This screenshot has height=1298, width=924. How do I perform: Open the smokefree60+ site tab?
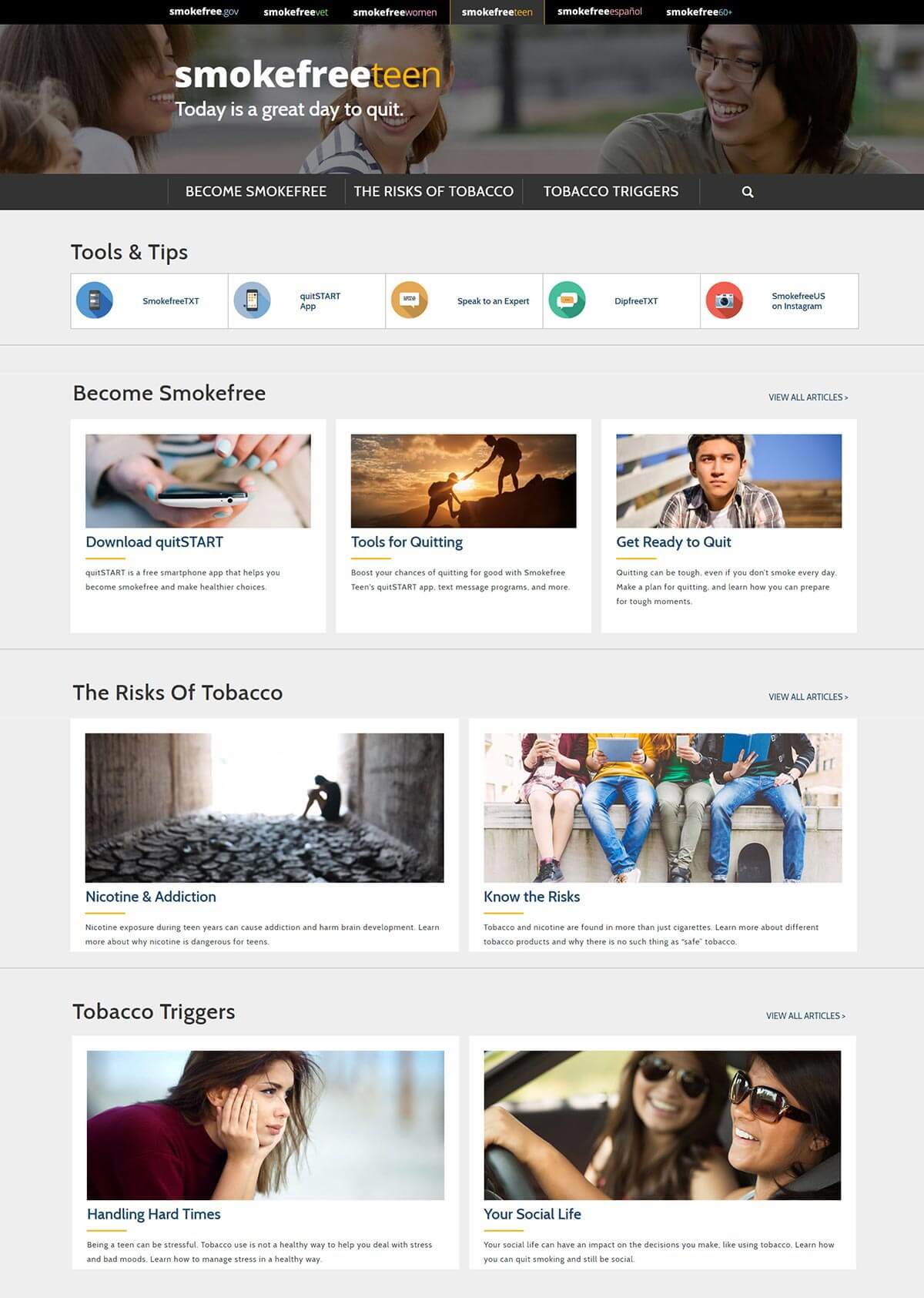click(x=698, y=12)
